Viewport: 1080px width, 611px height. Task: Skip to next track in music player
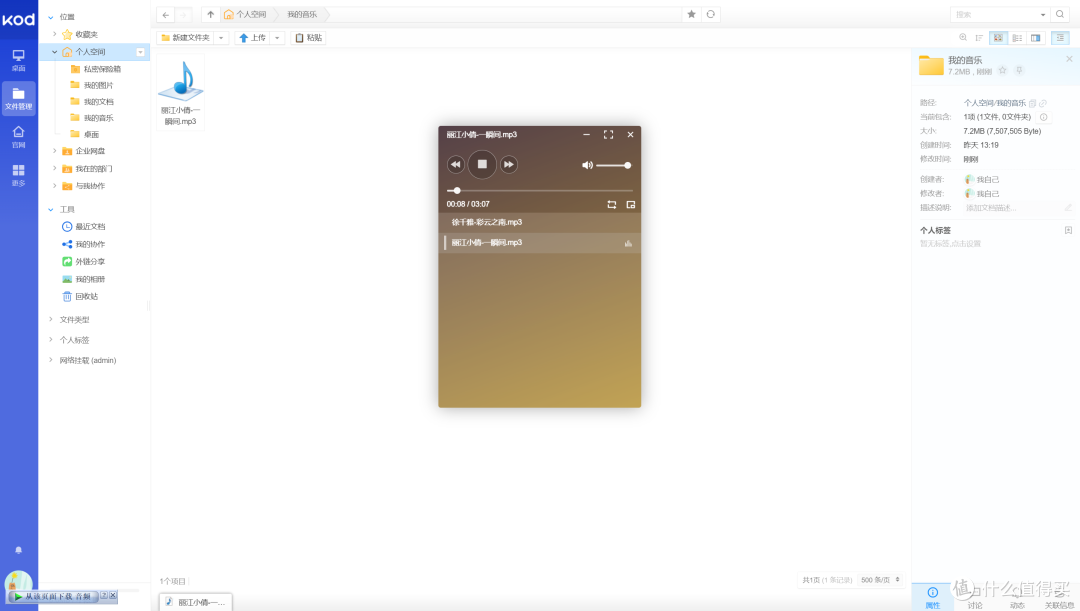click(x=508, y=165)
